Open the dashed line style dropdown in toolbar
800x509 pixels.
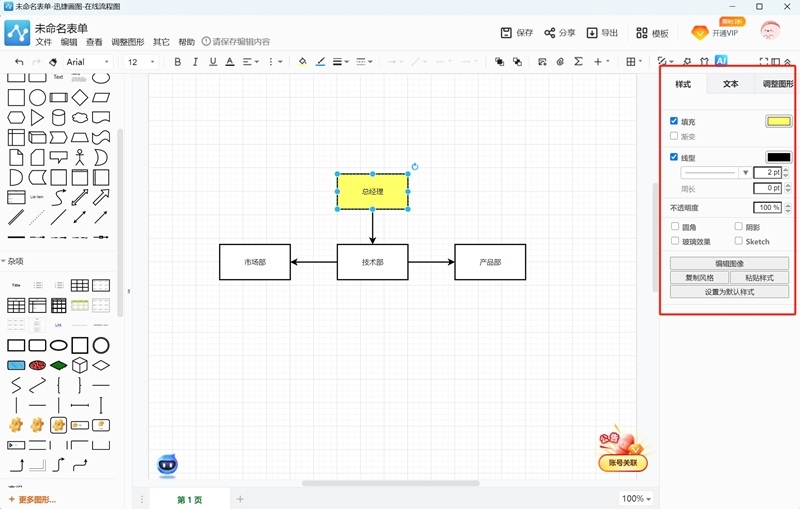(x=364, y=62)
